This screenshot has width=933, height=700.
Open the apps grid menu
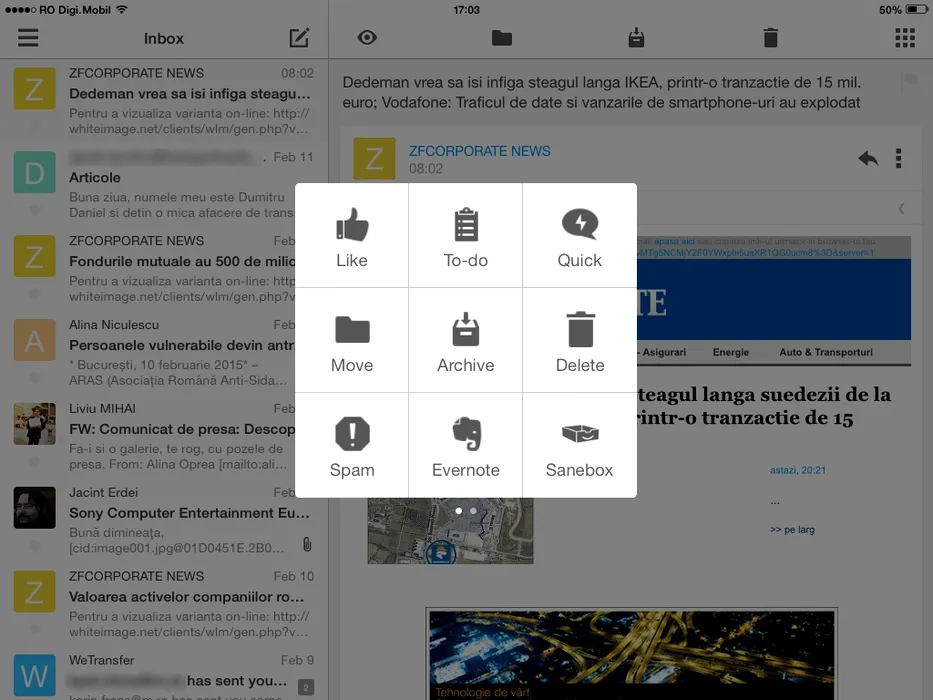click(905, 38)
